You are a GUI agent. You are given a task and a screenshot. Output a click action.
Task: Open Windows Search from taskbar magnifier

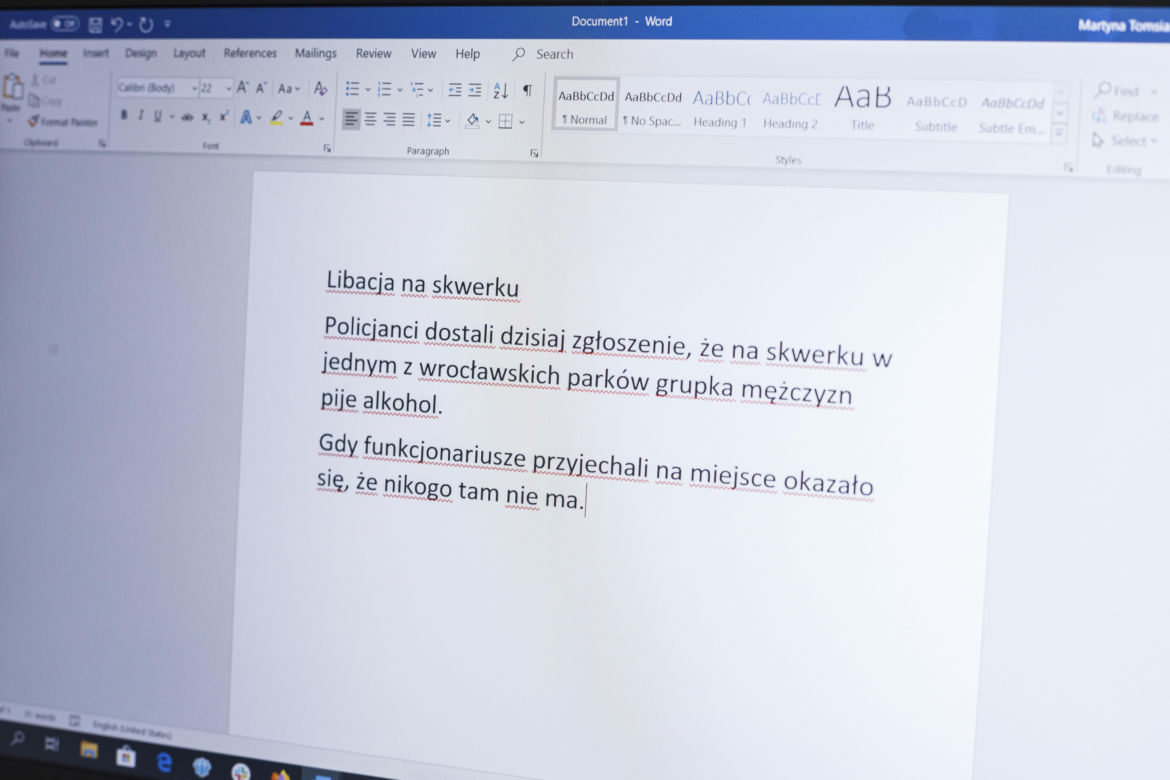pyautogui.click(x=18, y=738)
